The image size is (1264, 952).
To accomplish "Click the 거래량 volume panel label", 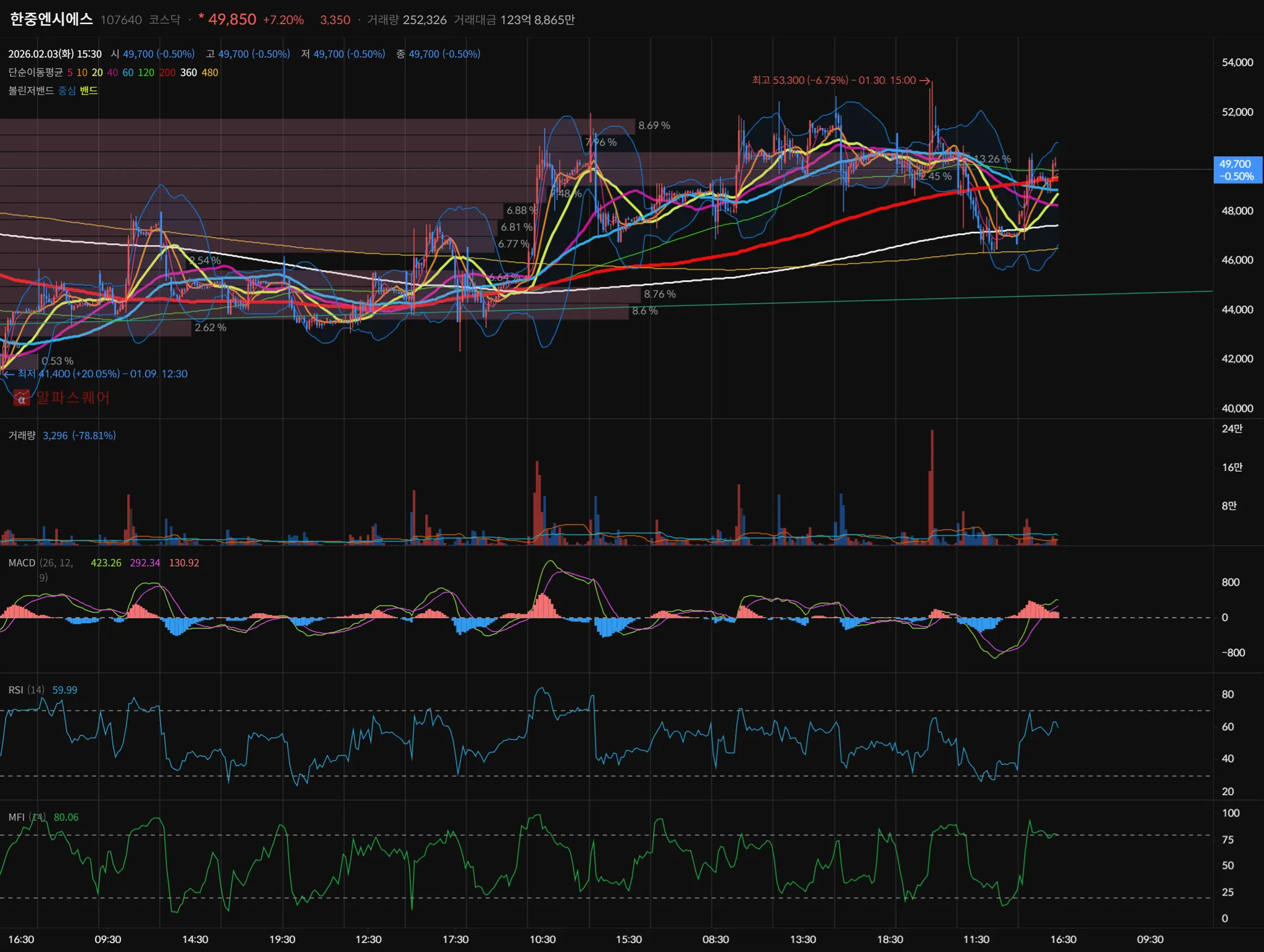I will tap(22, 436).
